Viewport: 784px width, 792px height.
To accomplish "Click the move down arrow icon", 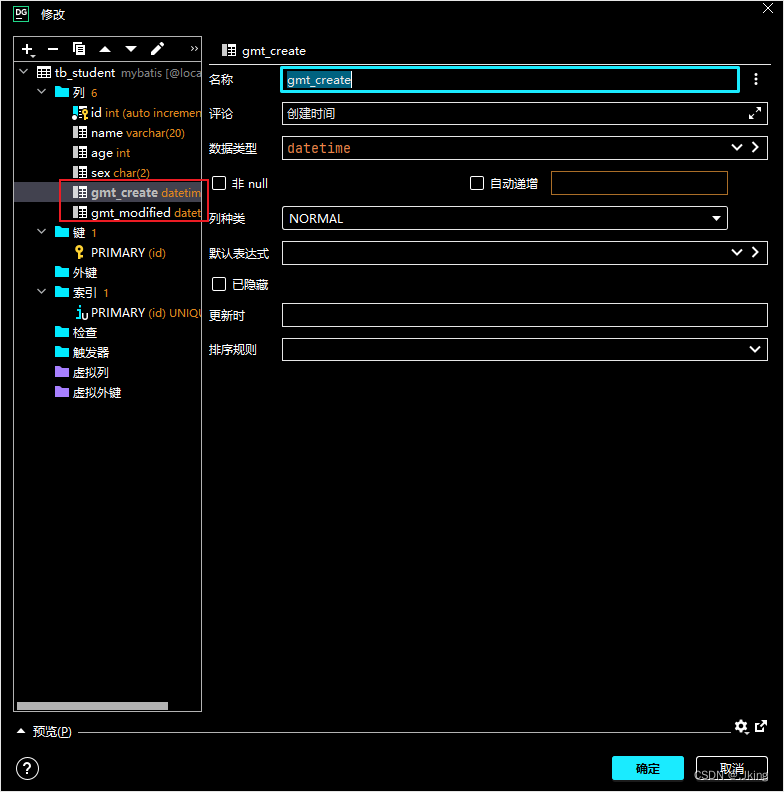I will pyautogui.click(x=131, y=49).
